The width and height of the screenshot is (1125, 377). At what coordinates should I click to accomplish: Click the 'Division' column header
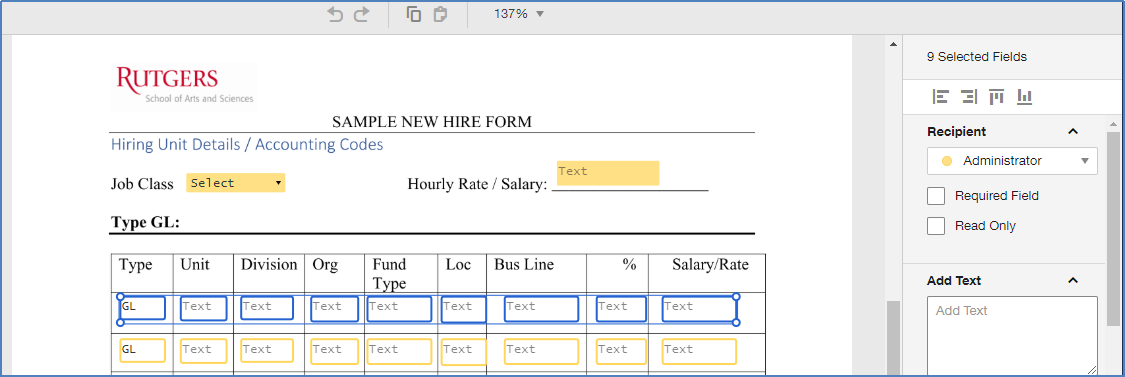(269, 265)
